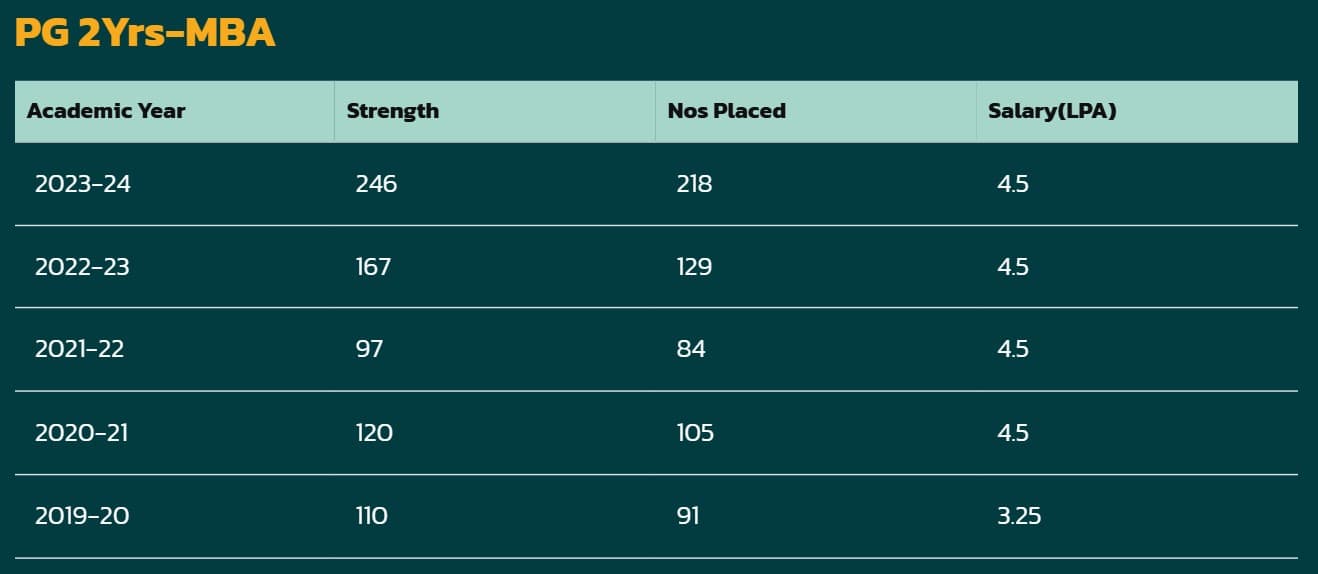Image resolution: width=1318 pixels, height=574 pixels.
Task: Click nos placed value 218
Action: pos(694,184)
